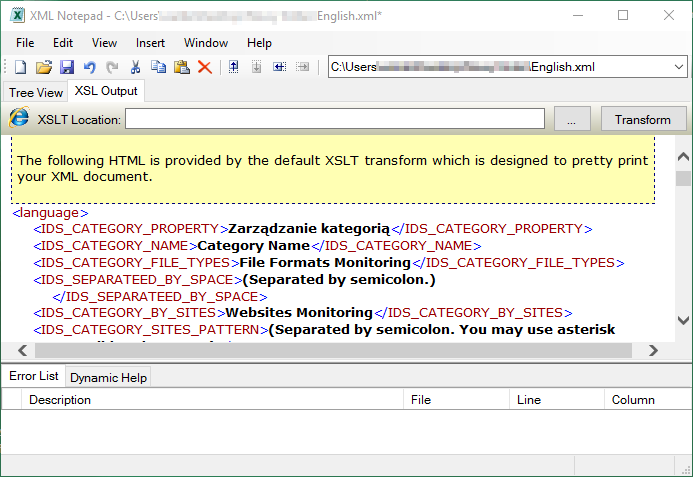
Task: Click the Nudge node up icon
Action: [234, 67]
